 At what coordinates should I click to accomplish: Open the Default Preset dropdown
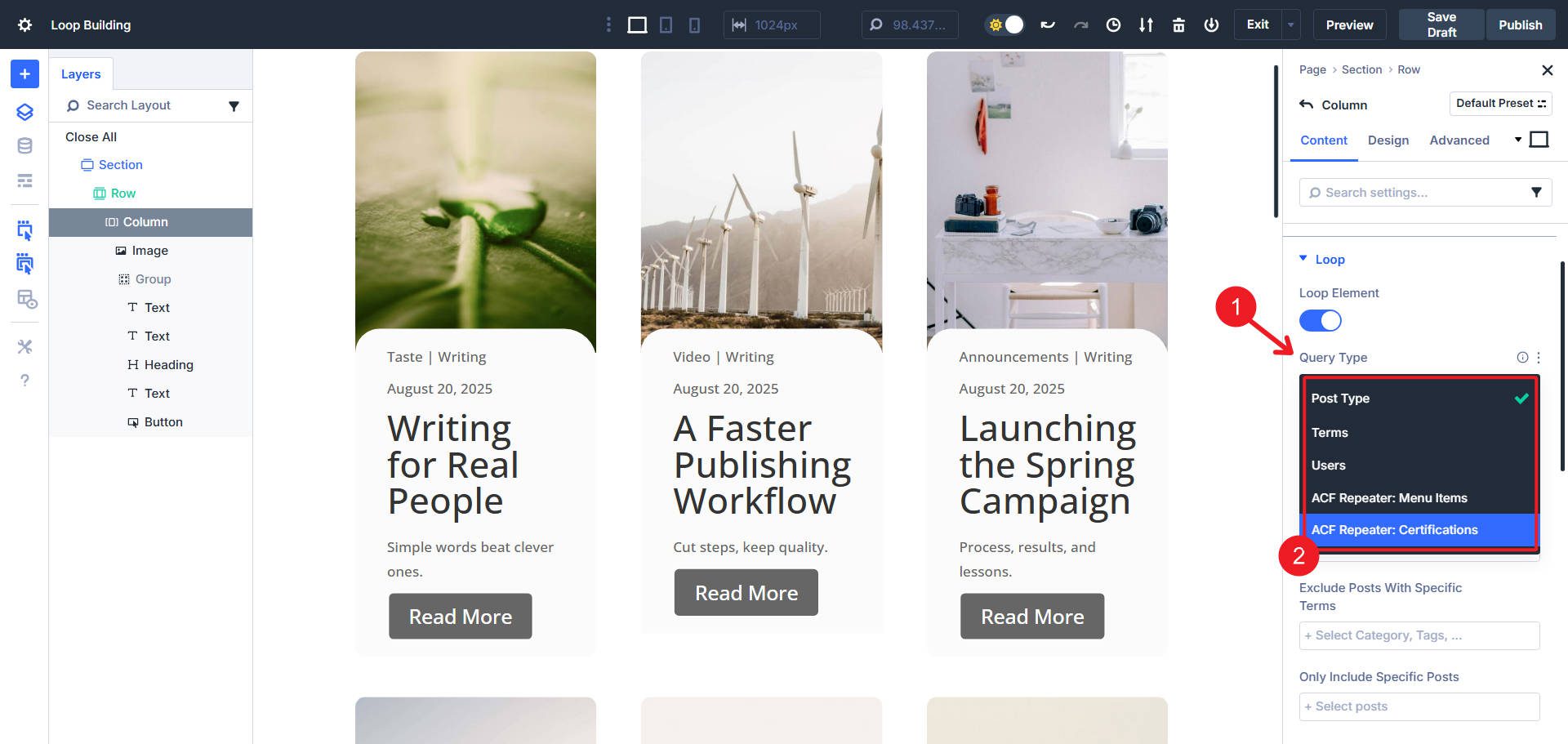click(1501, 104)
